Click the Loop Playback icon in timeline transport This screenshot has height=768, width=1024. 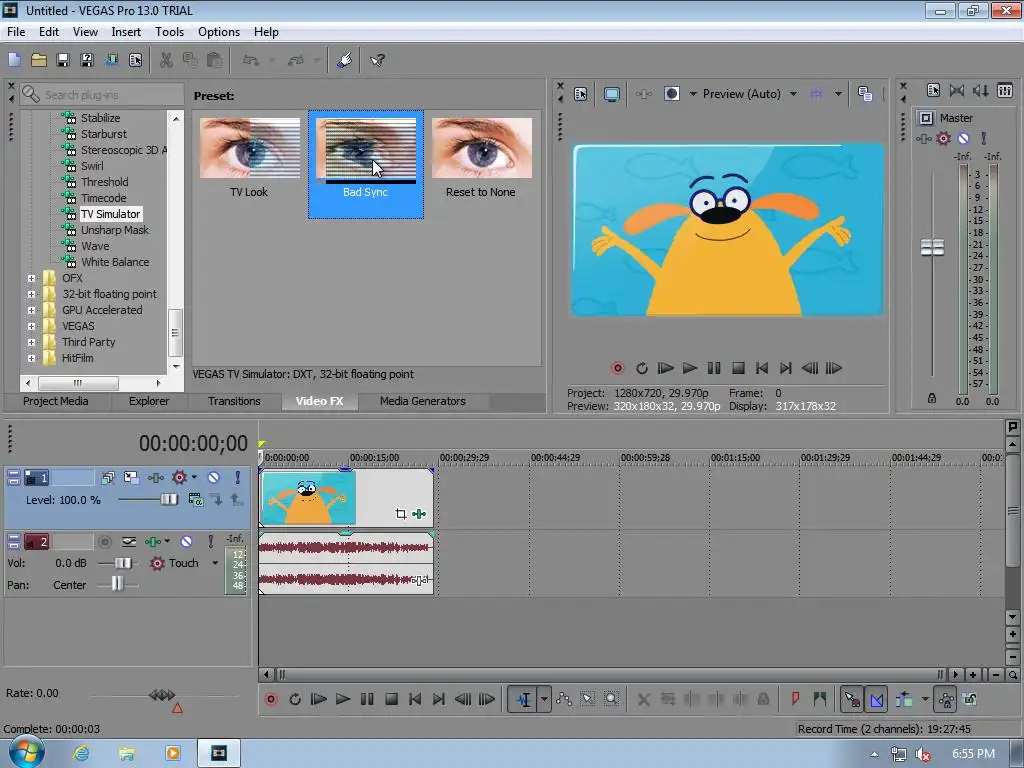point(295,699)
